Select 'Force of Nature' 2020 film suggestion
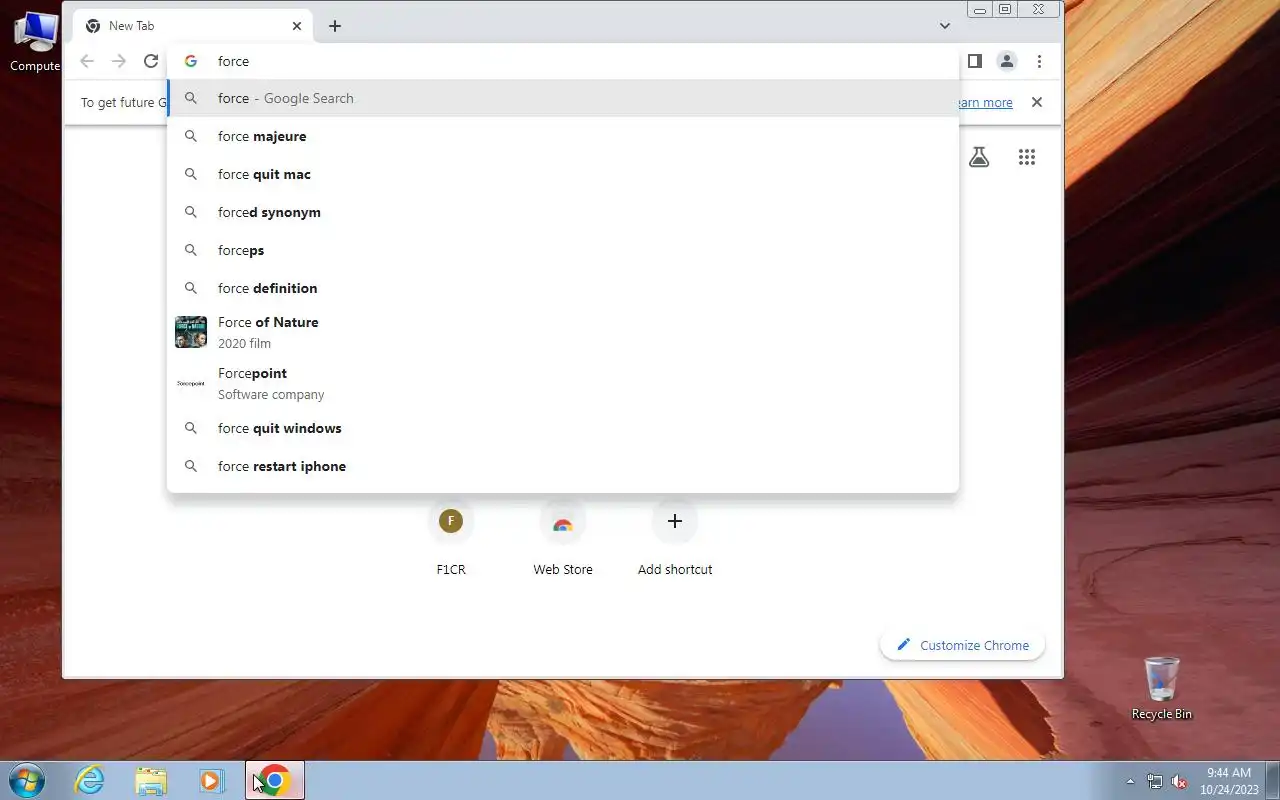This screenshot has width=1280, height=800. 563,332
